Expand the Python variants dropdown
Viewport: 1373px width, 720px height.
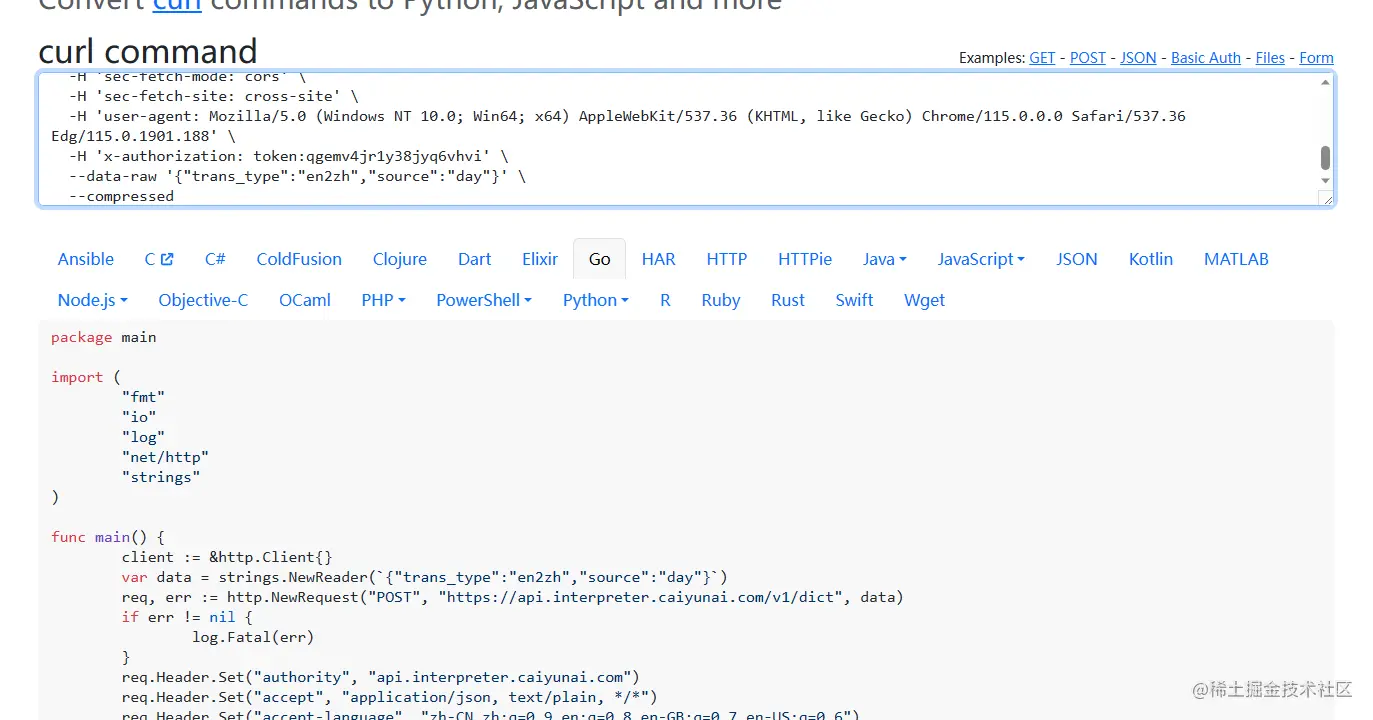(595, 300)
